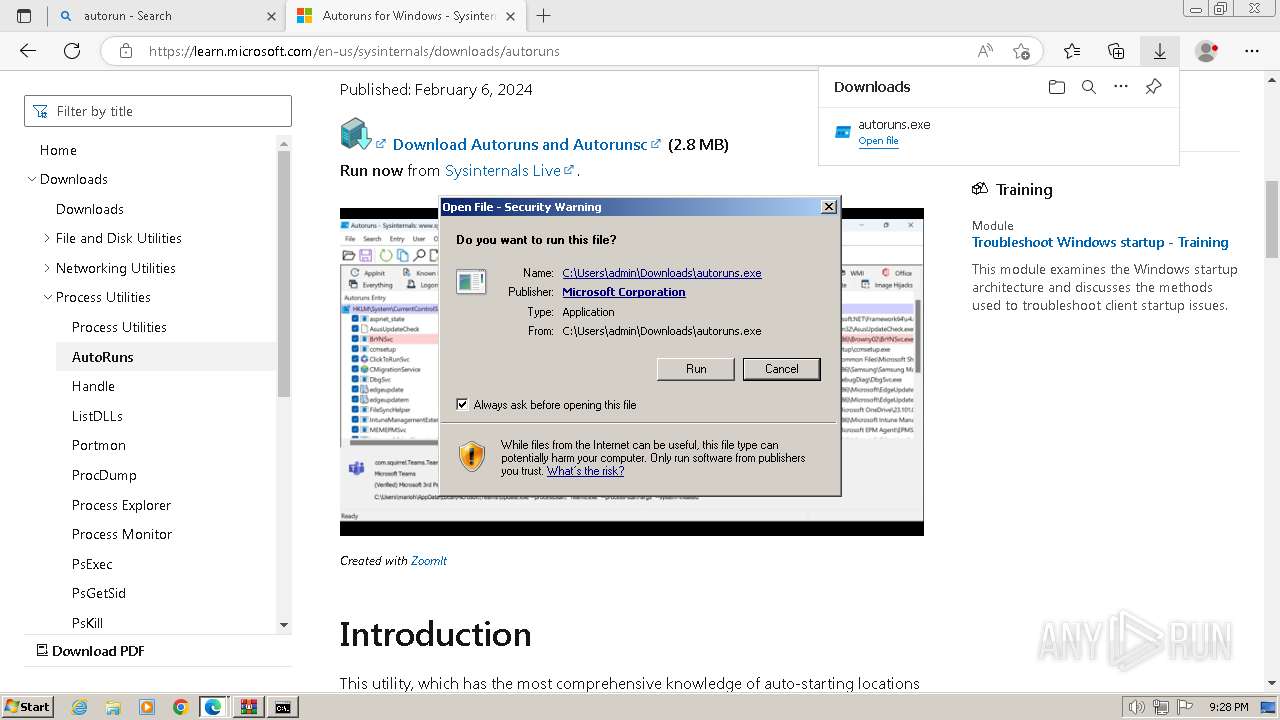
Task: Expand File and Disk Utilities
Action: tap(47, 238)
